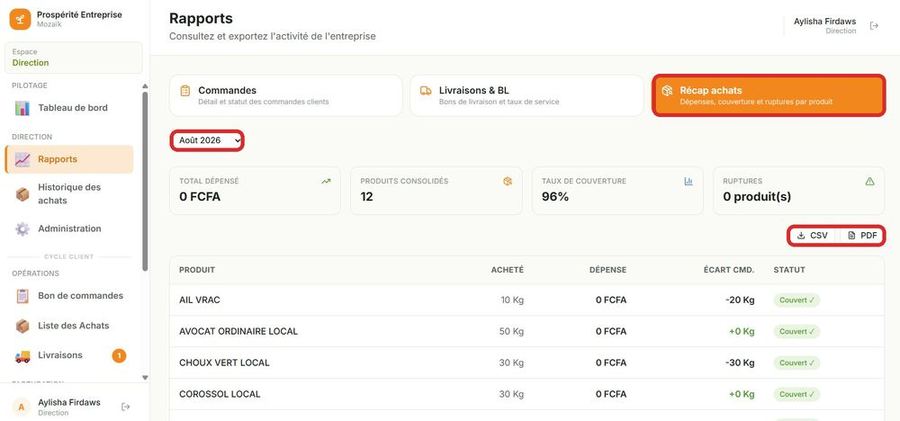Viewport: 900px width, 421px height.
Task: Click the COROSSOL LOCAL product name
Action: coord(220,395)
